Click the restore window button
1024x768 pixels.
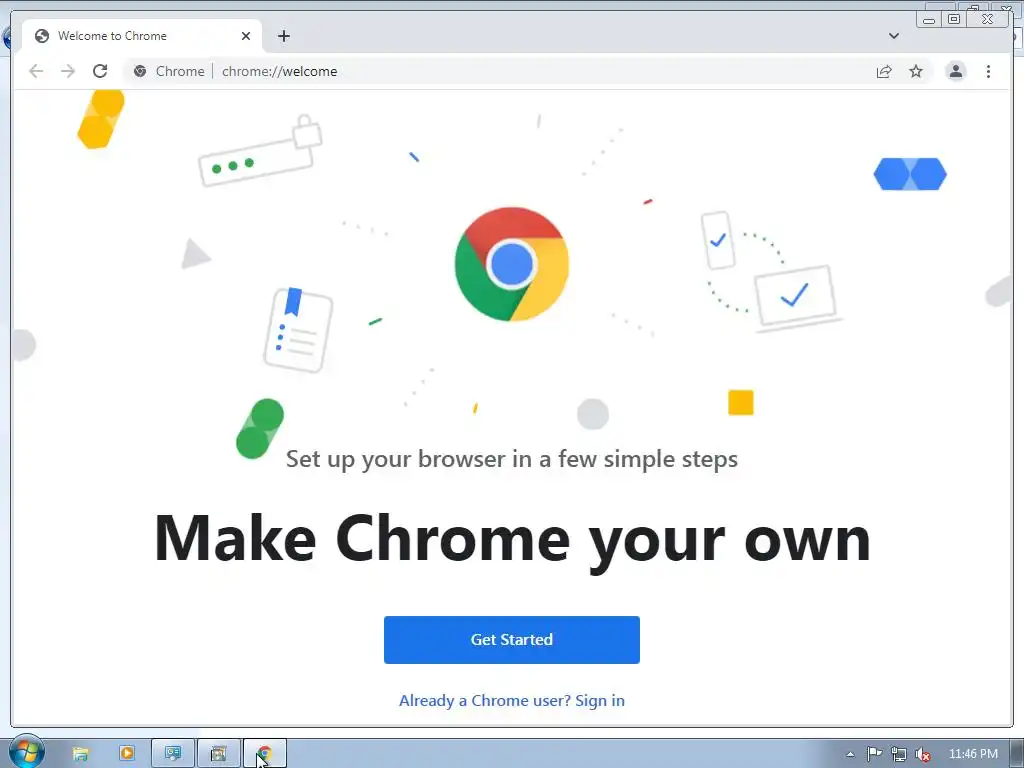coord(953,20)
